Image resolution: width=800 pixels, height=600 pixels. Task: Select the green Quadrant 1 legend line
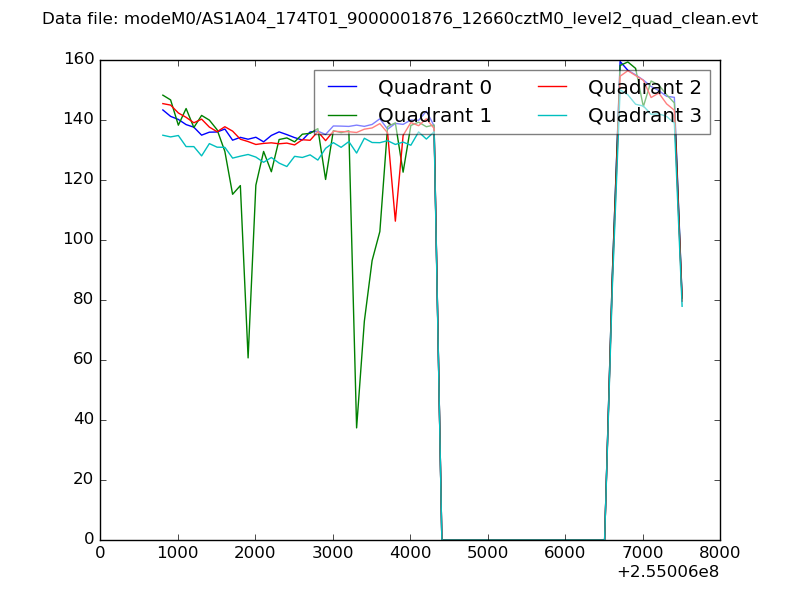pos(345,116)
